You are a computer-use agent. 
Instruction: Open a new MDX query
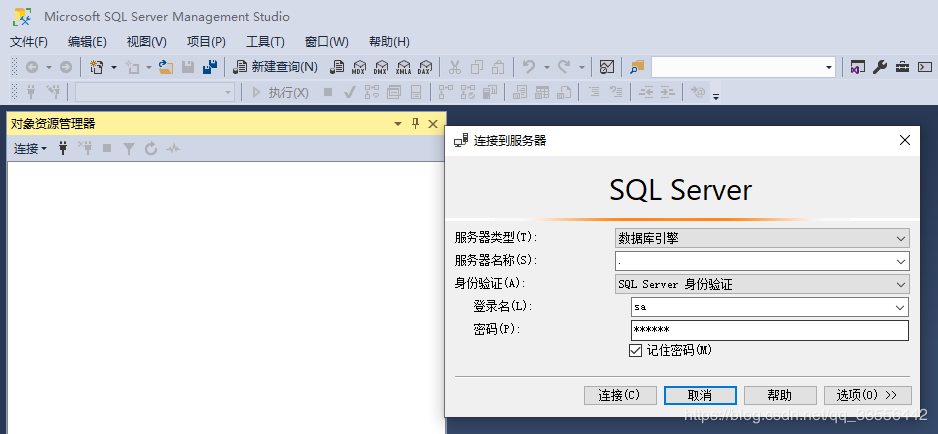[359, 67]
